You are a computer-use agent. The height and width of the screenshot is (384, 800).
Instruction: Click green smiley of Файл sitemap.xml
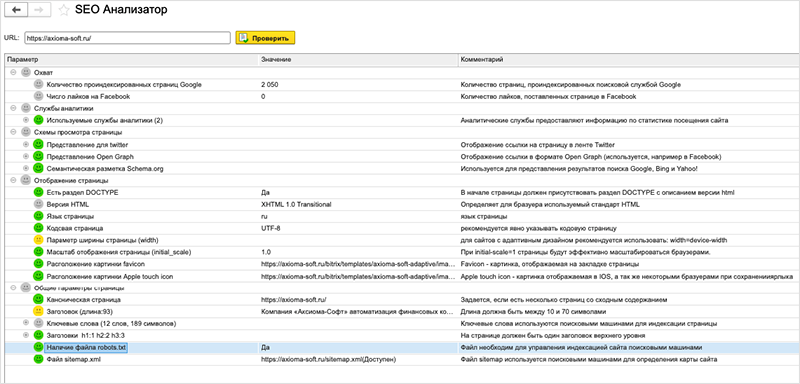38,359
